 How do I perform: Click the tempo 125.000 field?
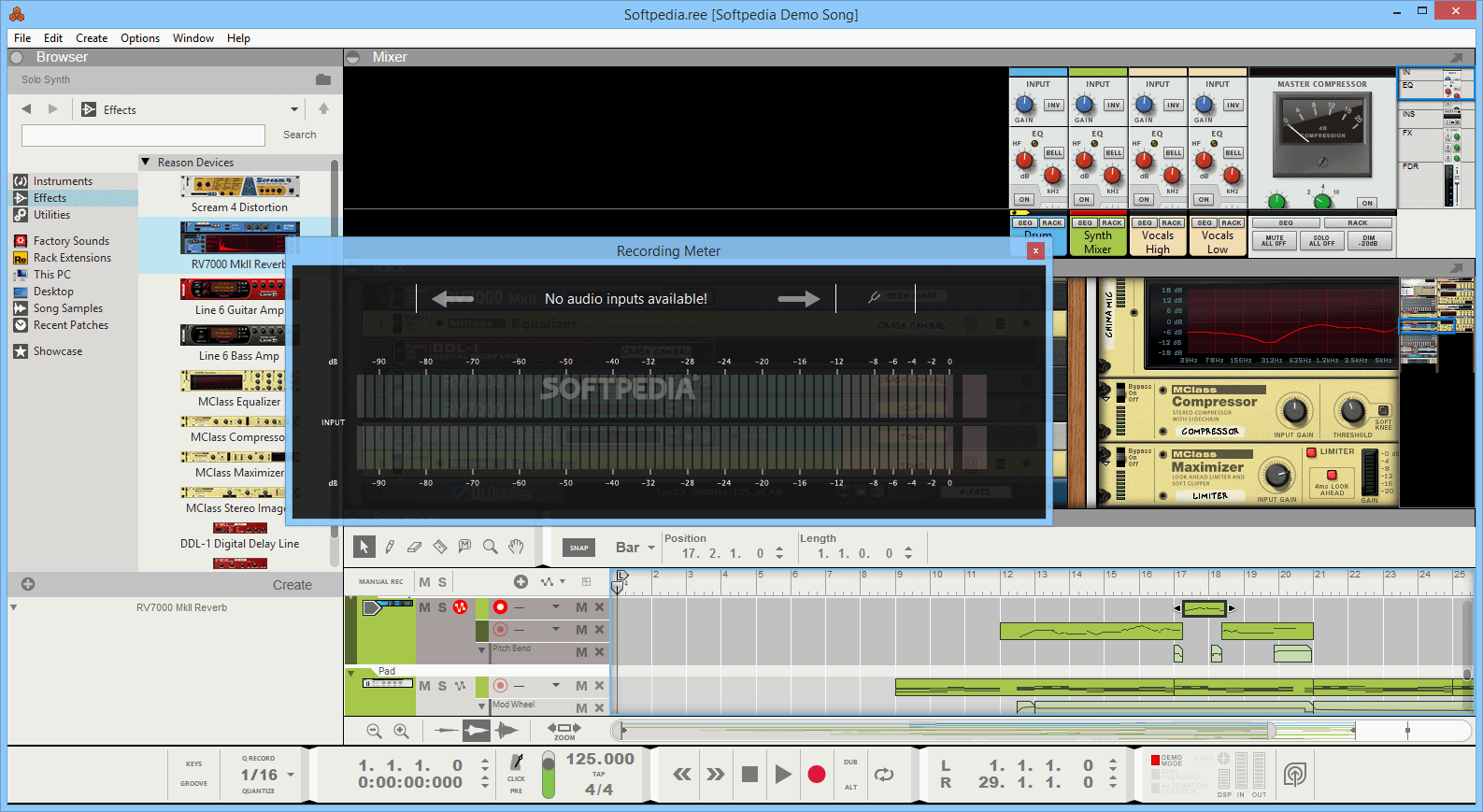(600, 759)
